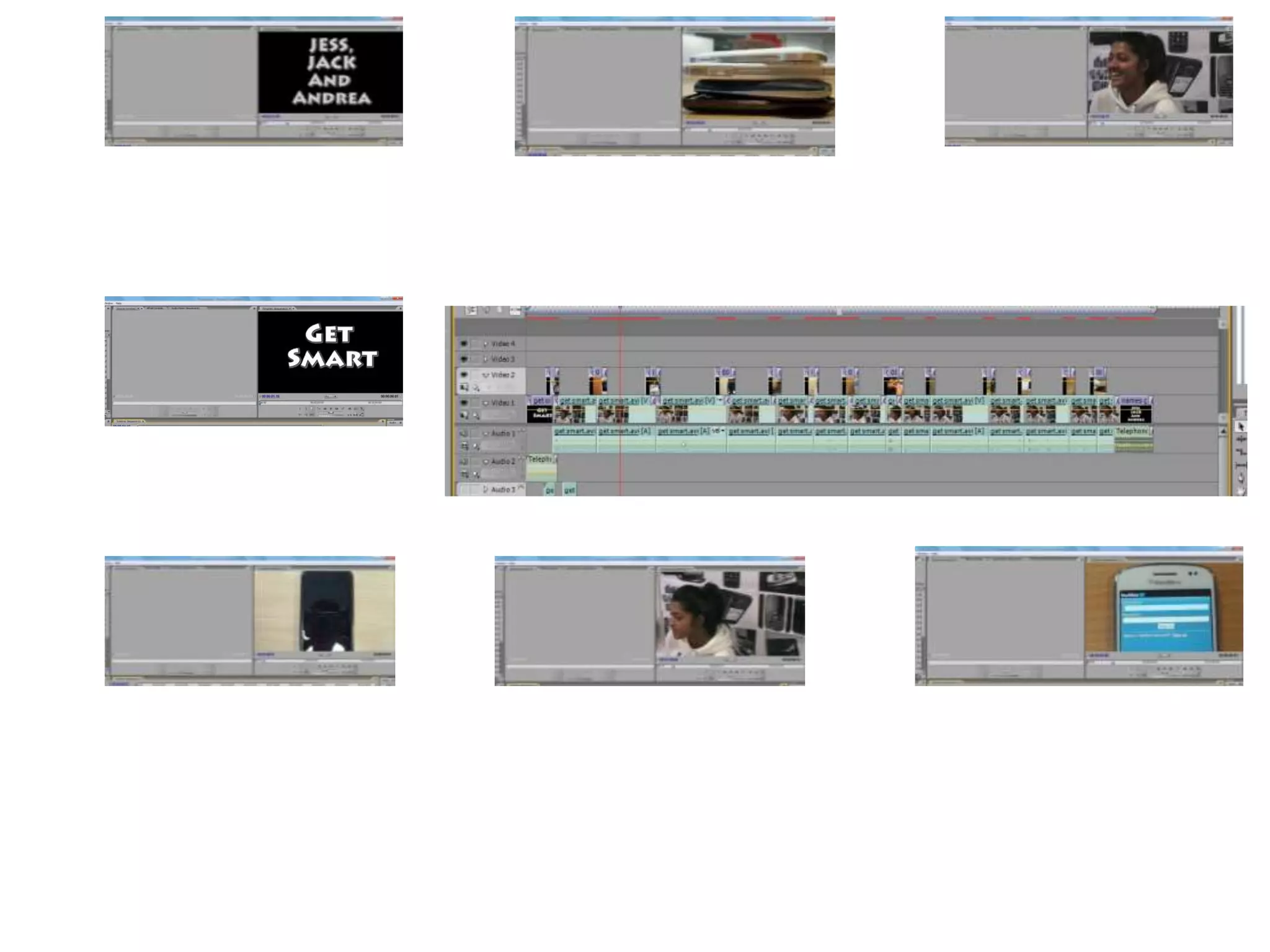Switch to Effect Controls tab in Get Smart window

click(x=155, y=308)
